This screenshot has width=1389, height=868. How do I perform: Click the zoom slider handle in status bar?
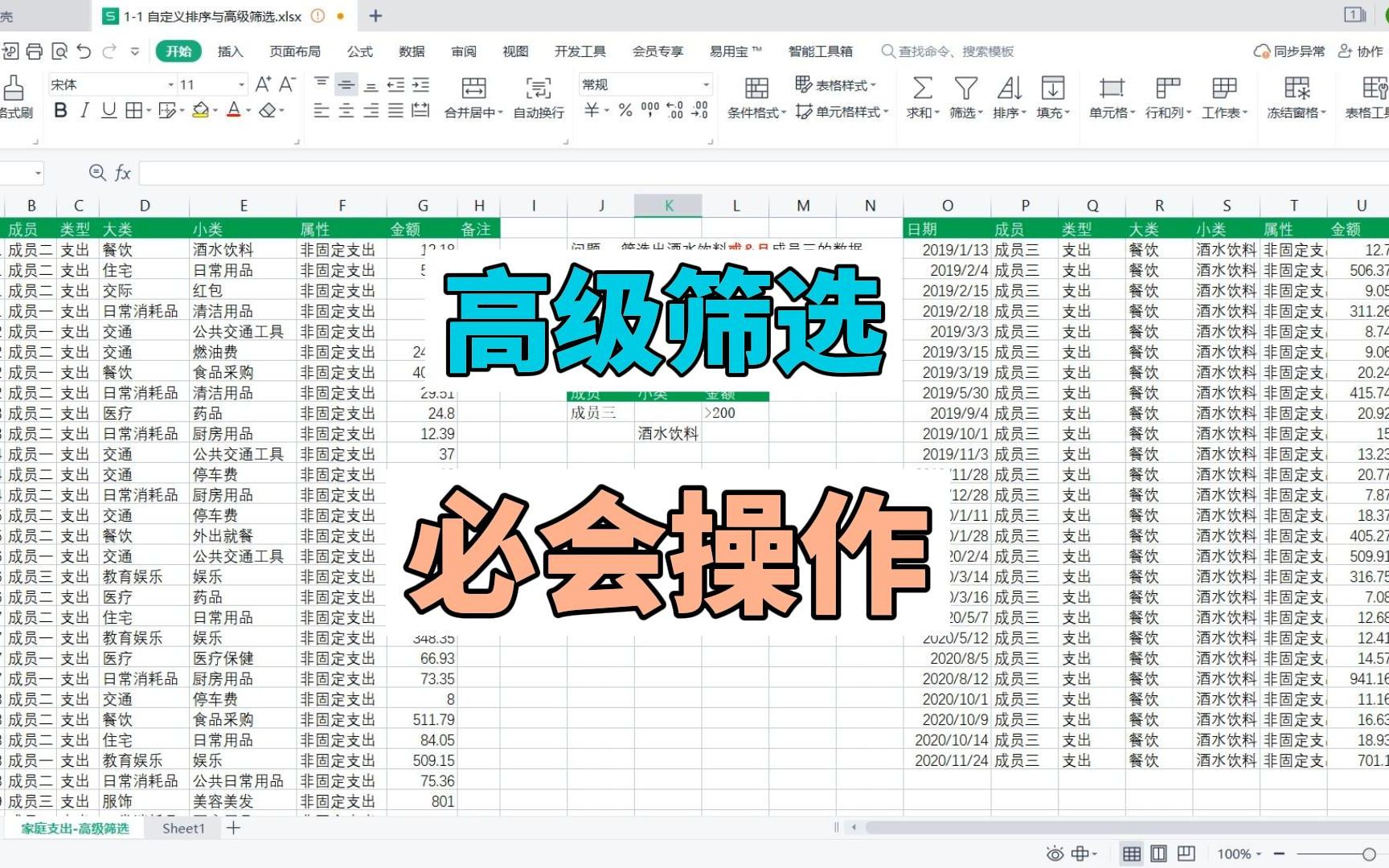(1369, 854)
